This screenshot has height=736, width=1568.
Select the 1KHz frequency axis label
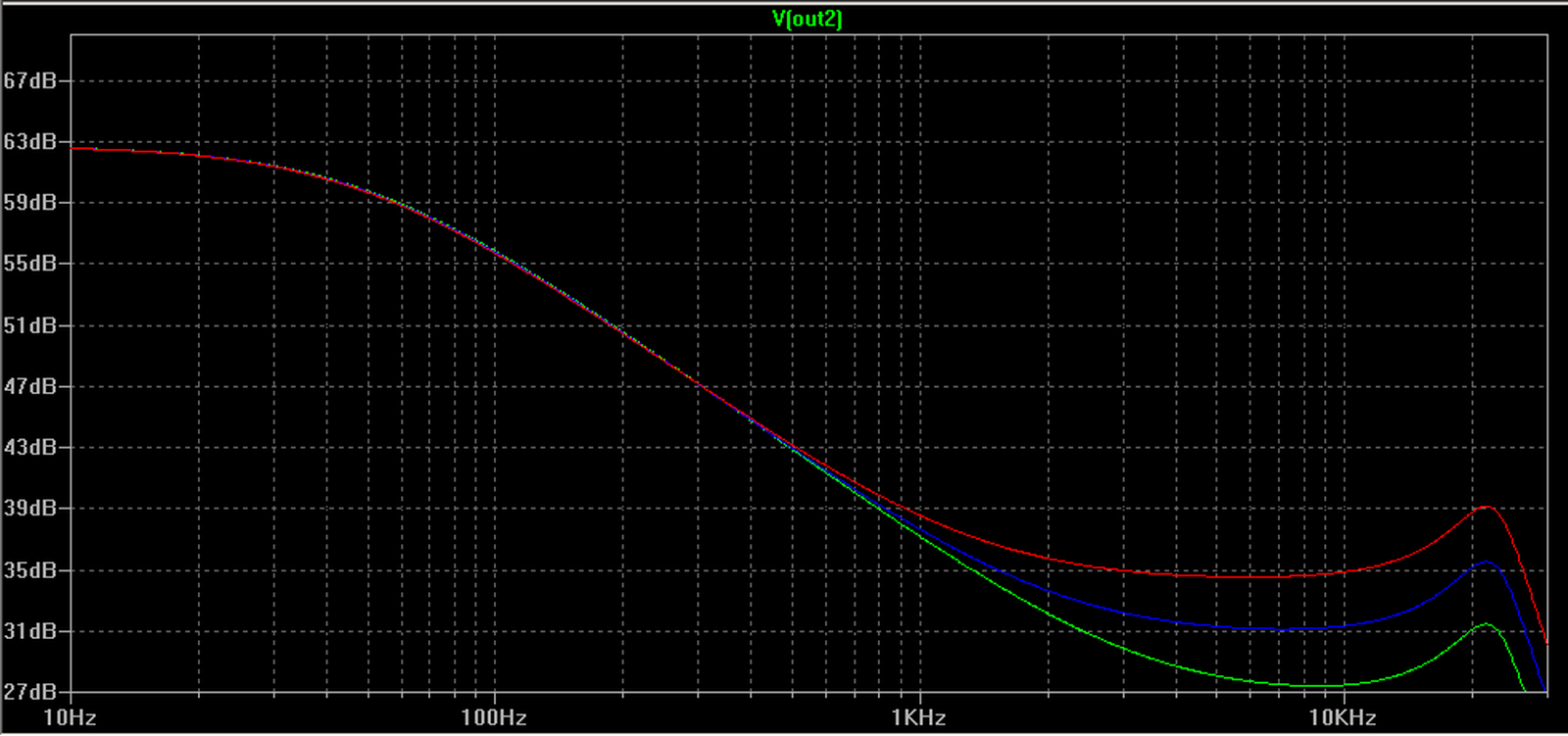coord(918,718)
